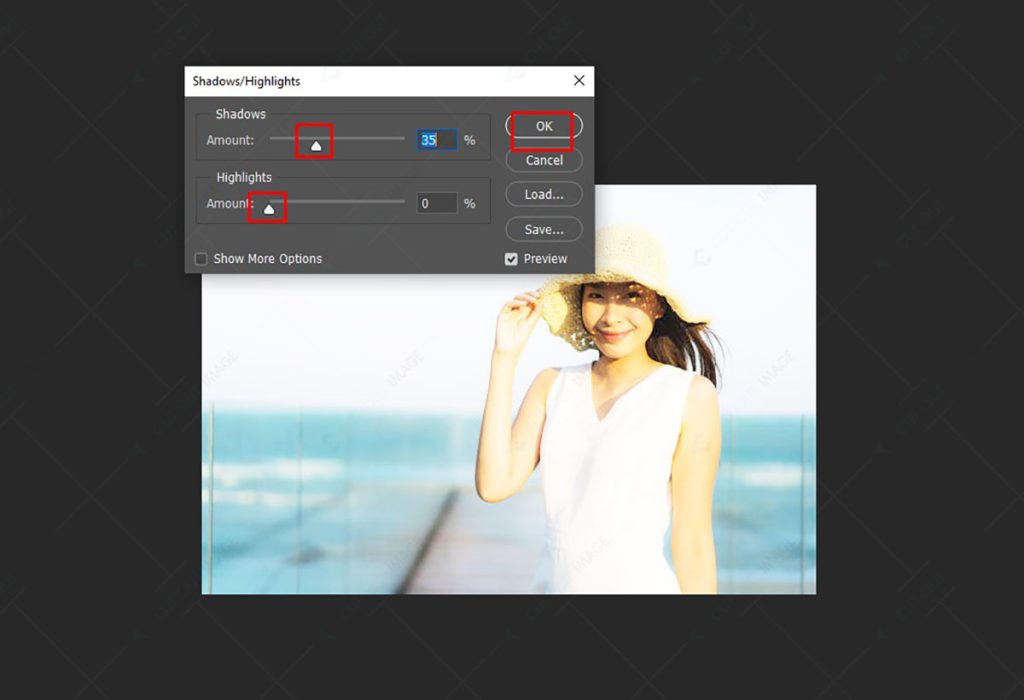This screenshot has height=700, width=1024.
Task: Cancel the Shadows/Highlights adjustment
Action: click(x=543, y=160)
